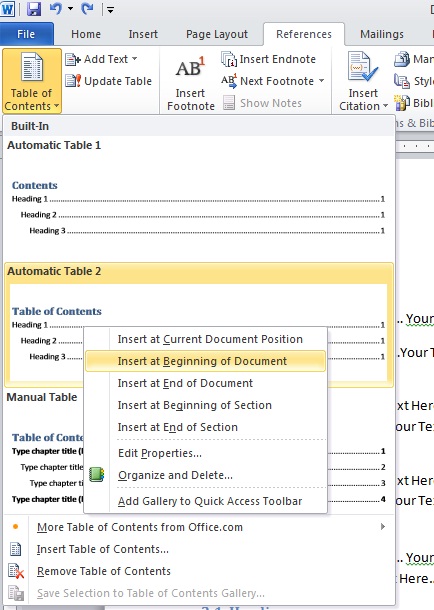Click the Insert Footnote AB icon
This screenshot has width=434, height=610.
(190, 68)
